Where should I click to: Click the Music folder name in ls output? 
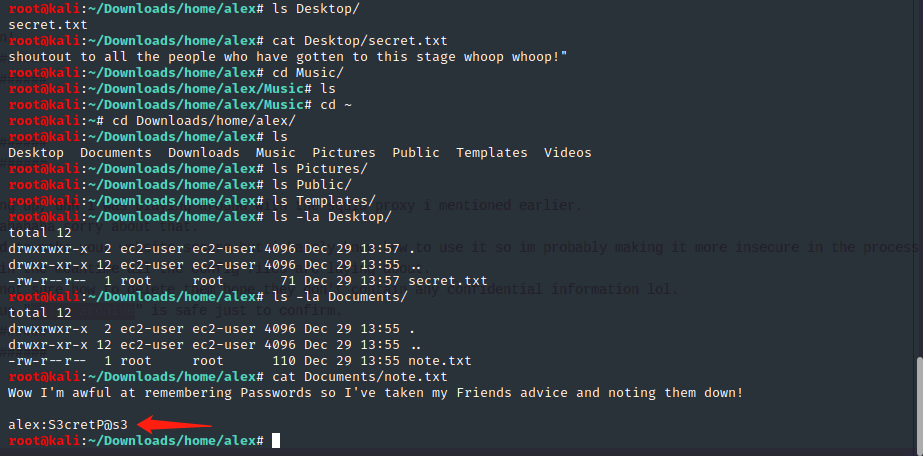pos(276,153)
